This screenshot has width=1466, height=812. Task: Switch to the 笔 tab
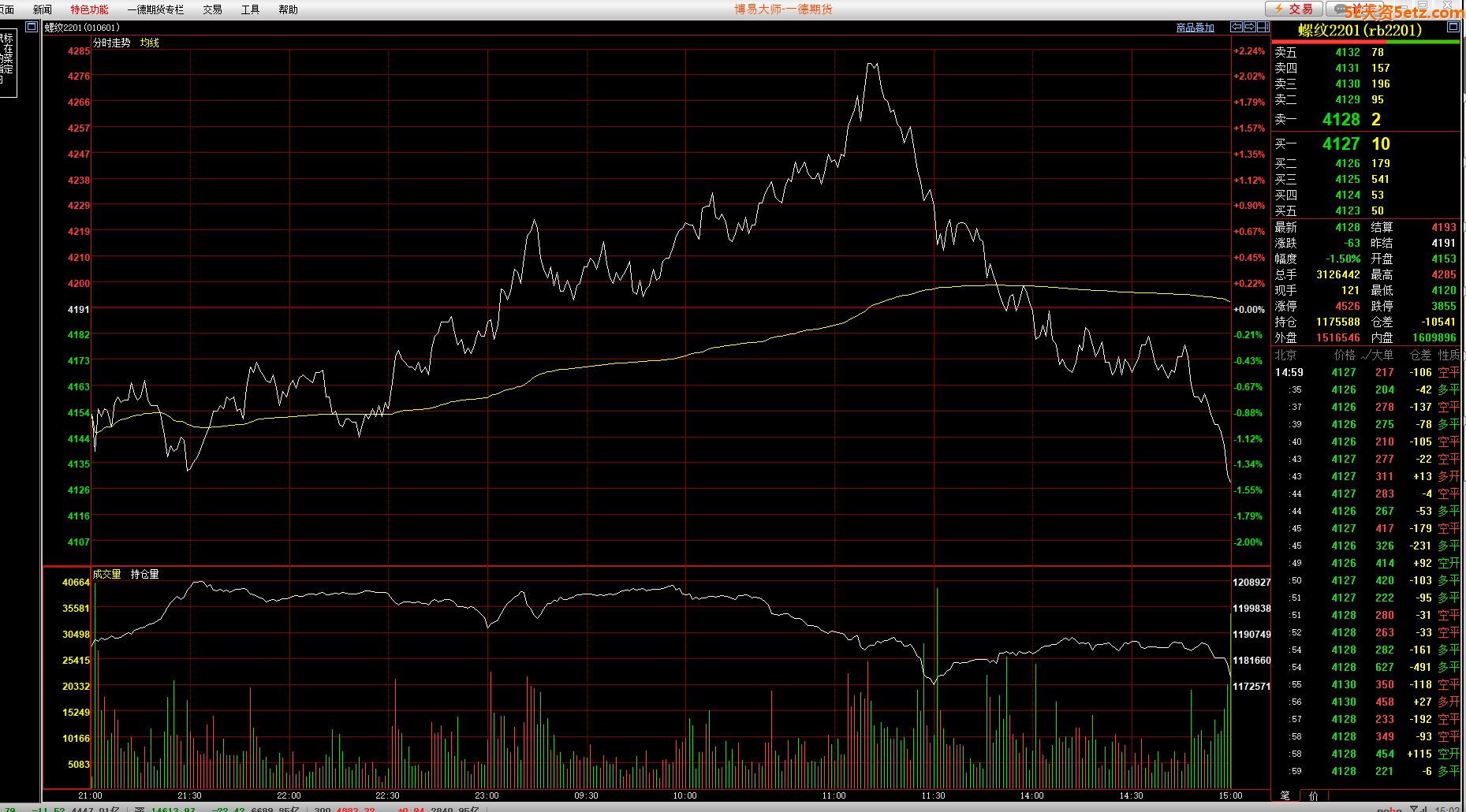(1285, 795)
